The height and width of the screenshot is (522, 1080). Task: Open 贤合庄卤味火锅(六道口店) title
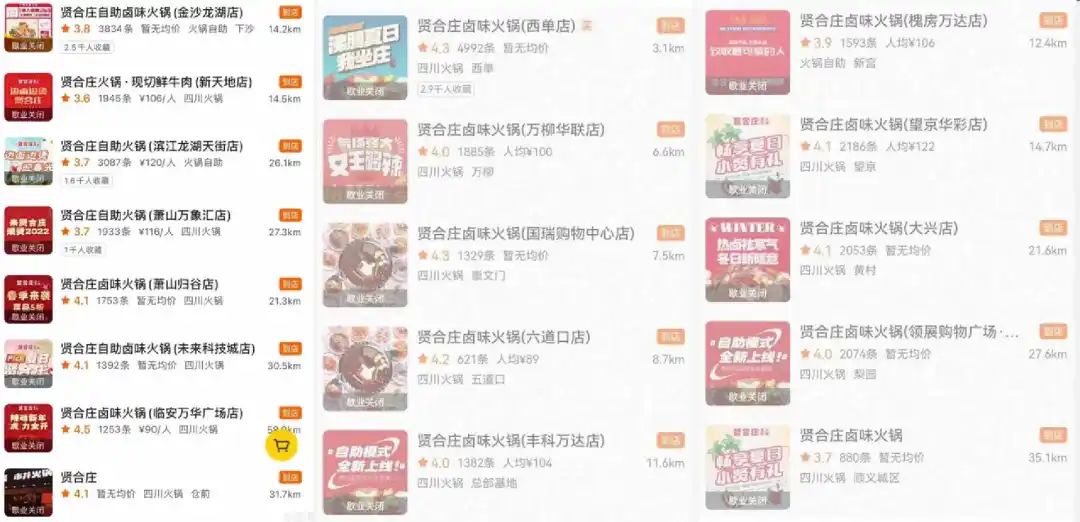(503, 337)
